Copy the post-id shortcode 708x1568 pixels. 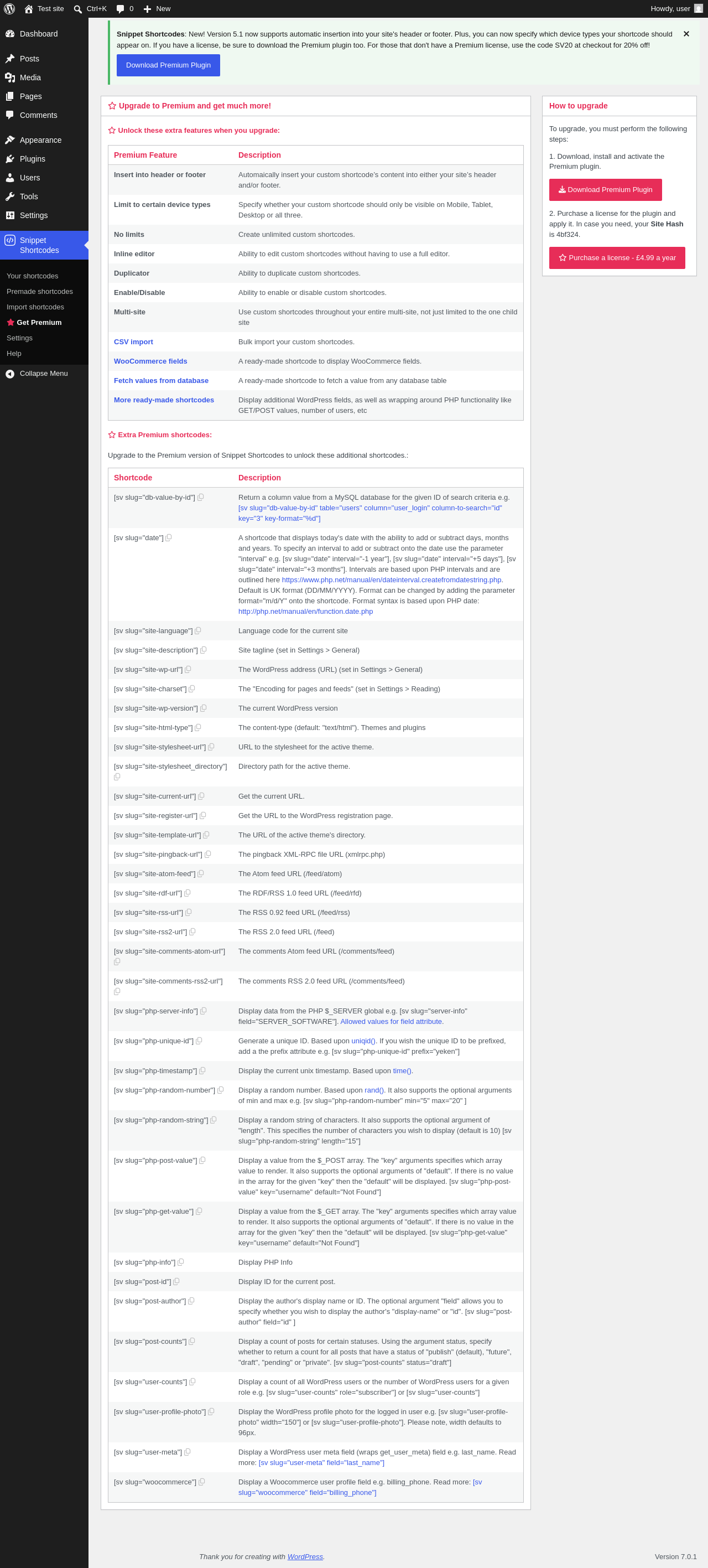tap(176, 1281)
